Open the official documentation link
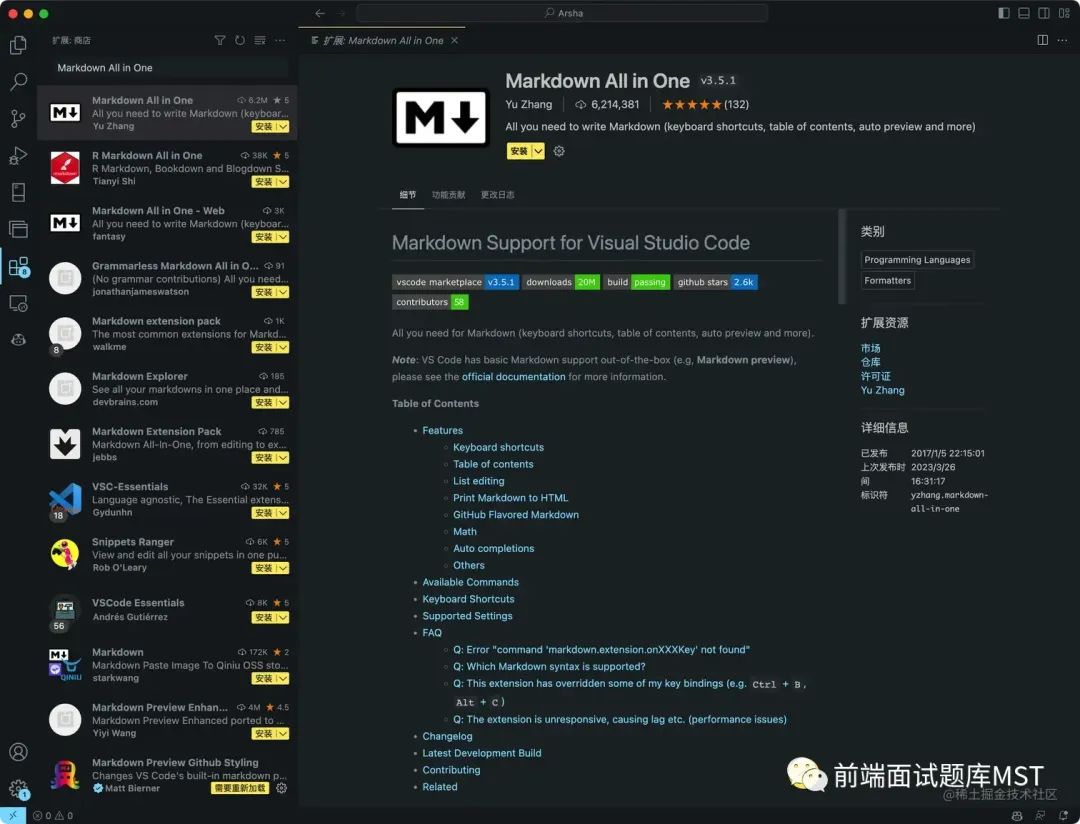The height and width of the screenshot is (824, 1080). pyautogui.click(x=513, y=377)
